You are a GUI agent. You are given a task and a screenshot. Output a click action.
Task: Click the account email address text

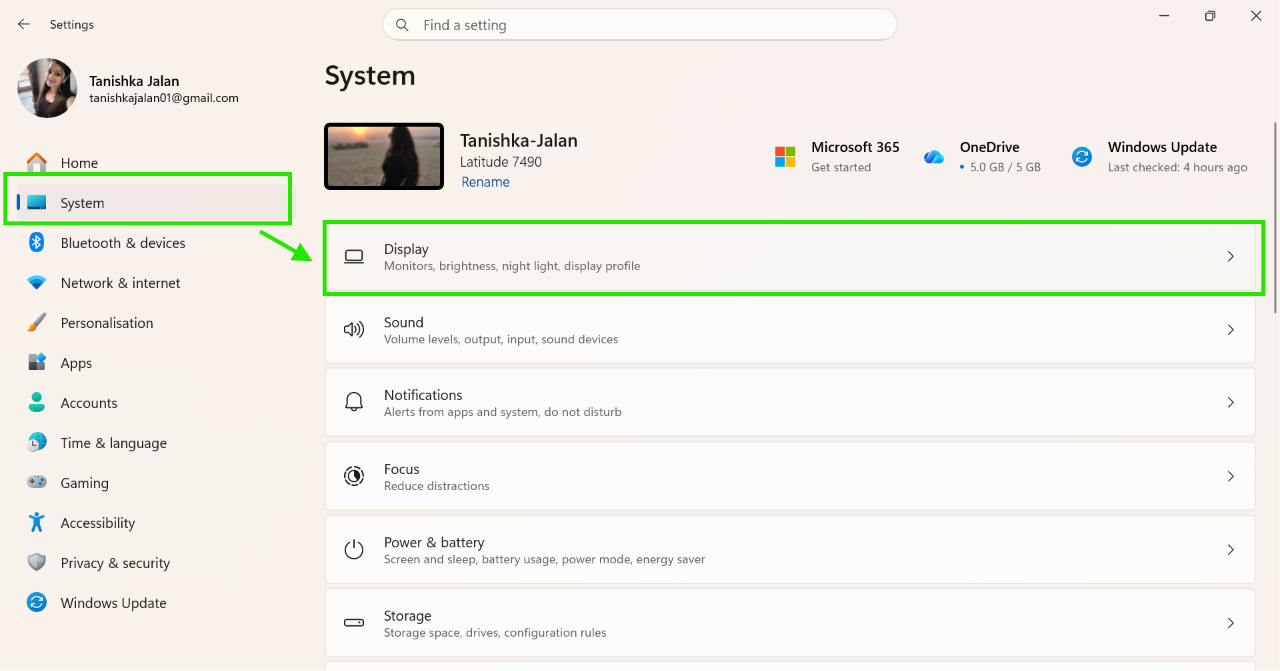click(x=164, y=98)
